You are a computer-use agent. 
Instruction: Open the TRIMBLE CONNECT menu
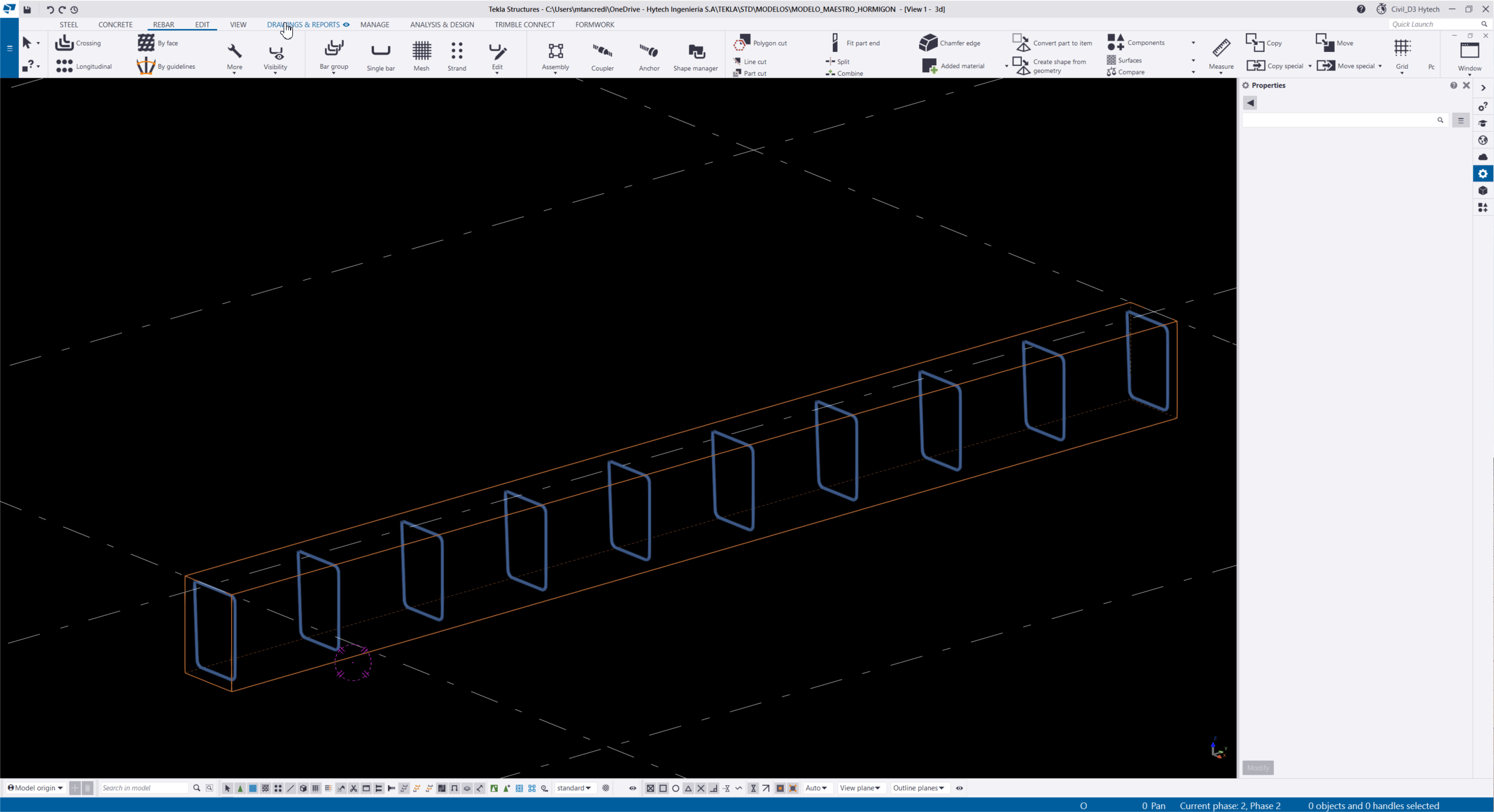tap(524, 24)
